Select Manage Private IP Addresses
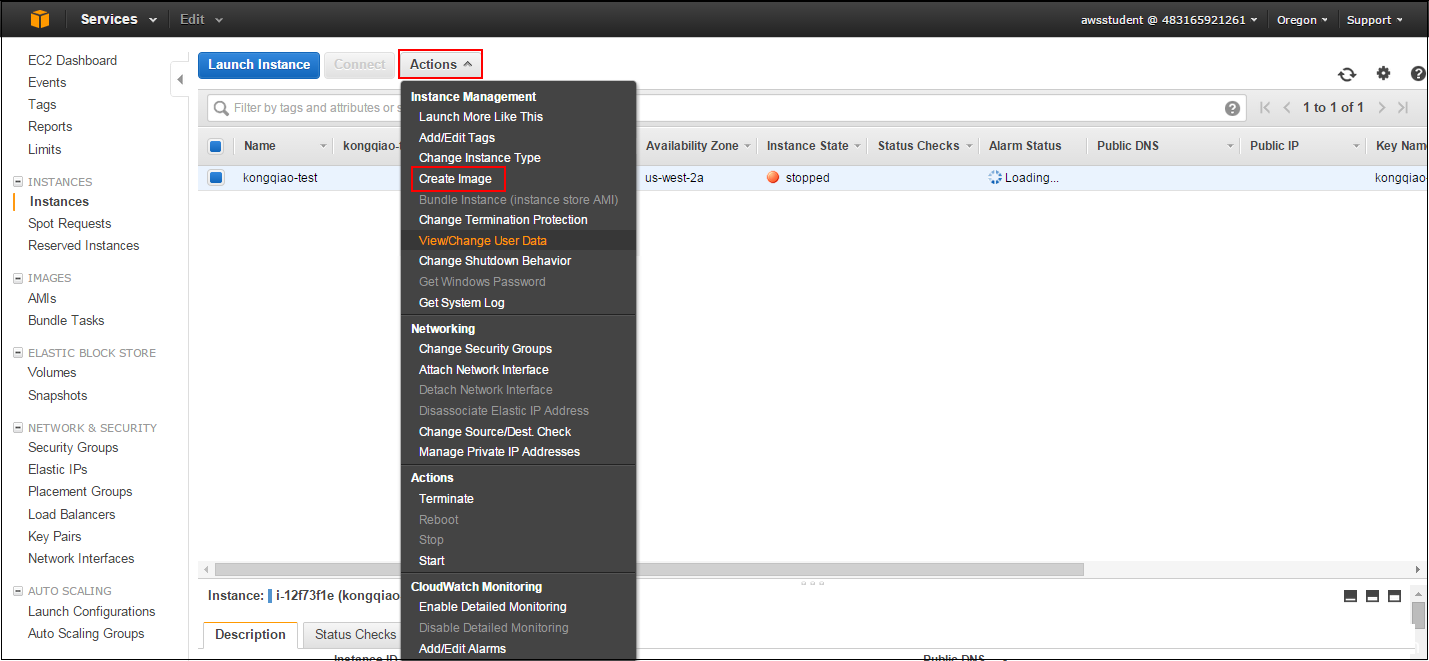 [499, 452]
